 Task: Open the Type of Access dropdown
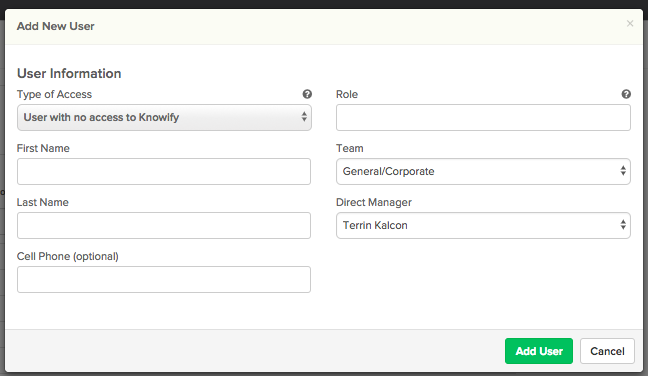pyautogui.click(x=164, y=117)
